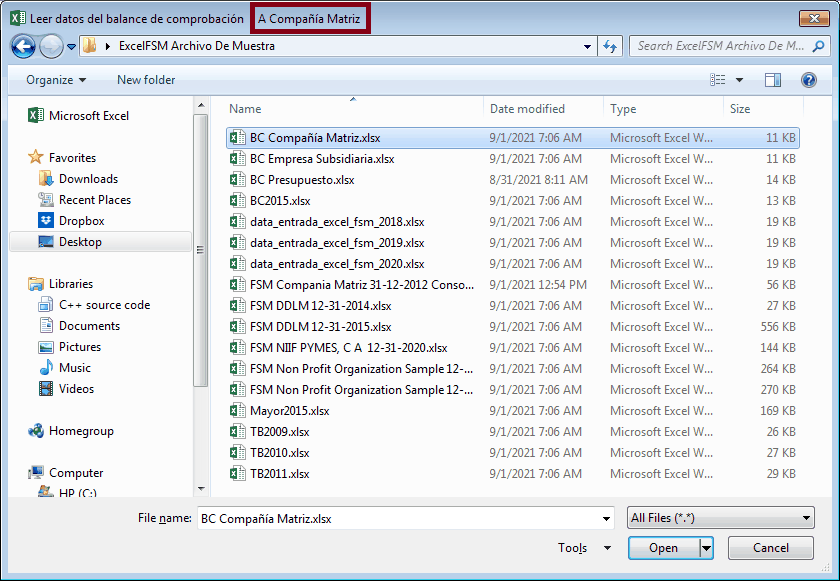
Task: Click Excel icon beside Mayor2015.xlsx
Action: pos(237,411)
